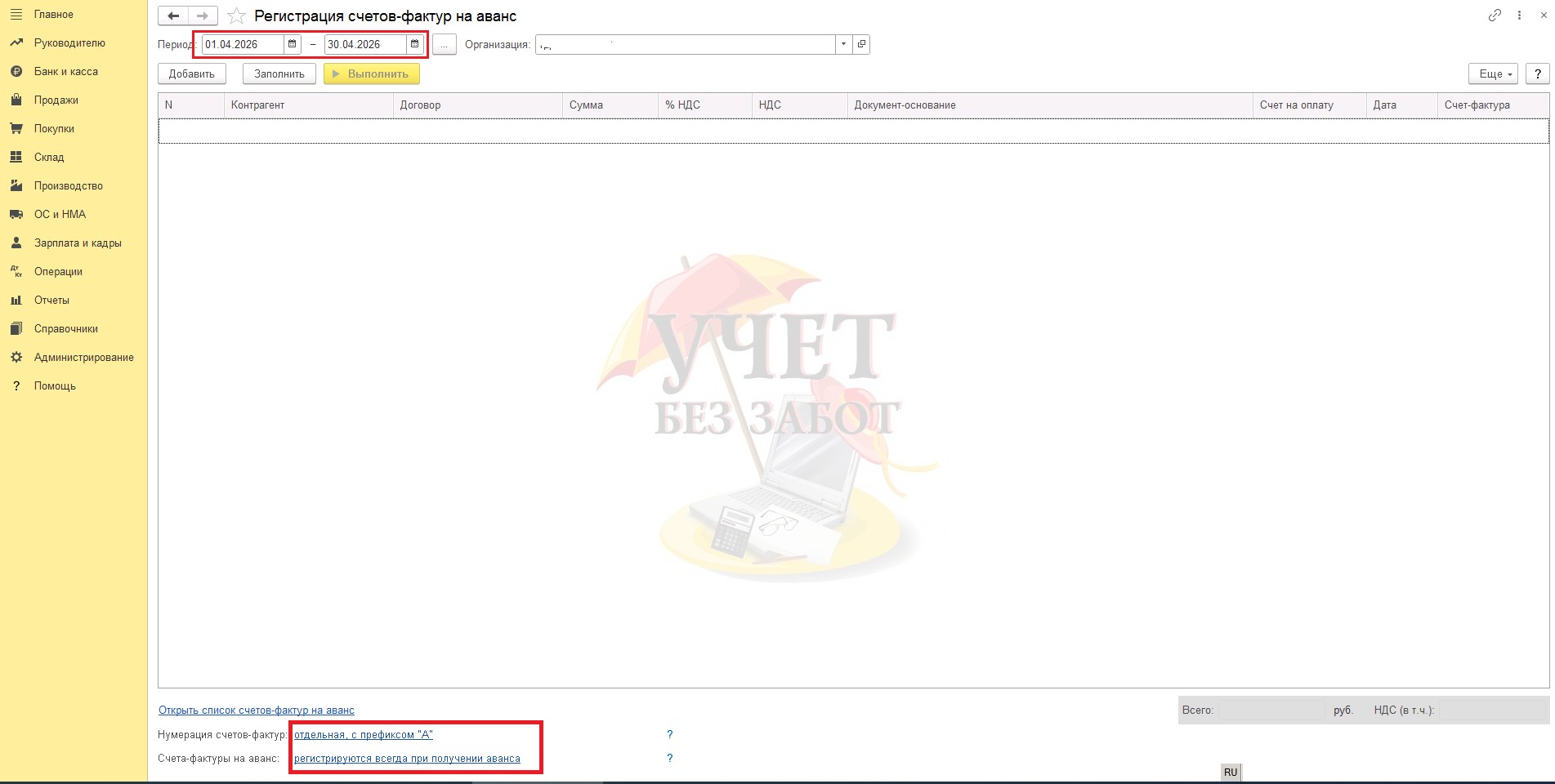Open the selected organization card icon
Image resolution: width=1555 pixels, height=784 pixels.
[861, 44]
